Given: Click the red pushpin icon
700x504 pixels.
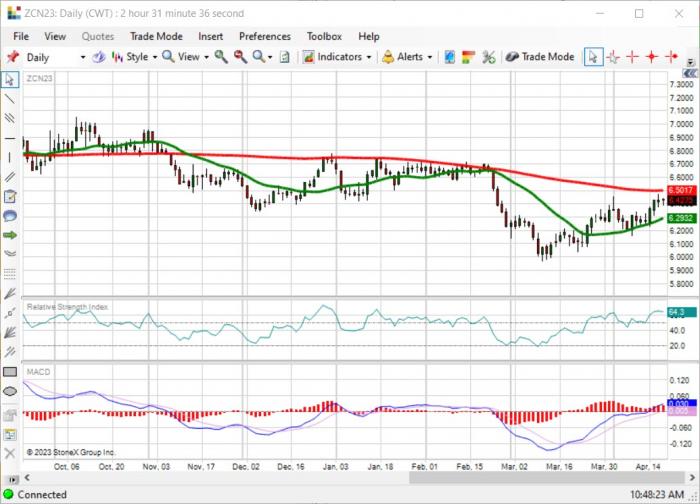Looking at the screenshot, I should tap(12, 57).
